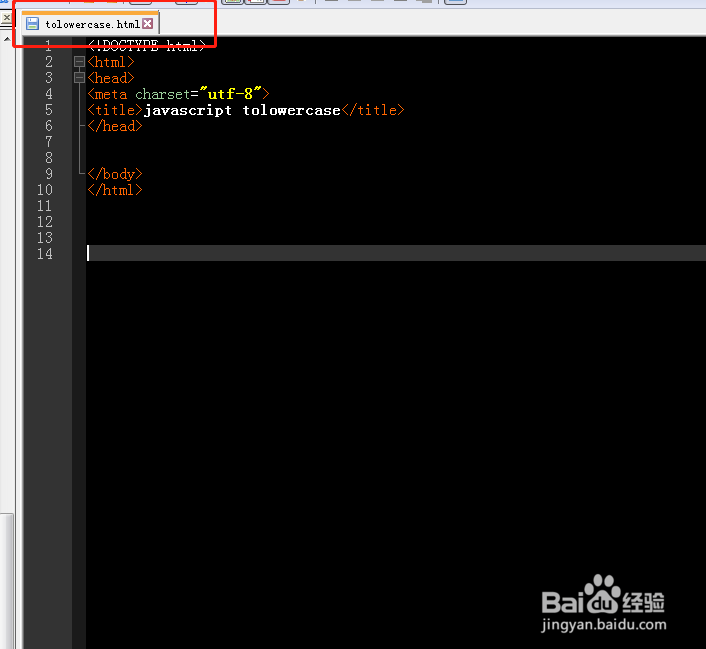Click the opening <title> tag on line 5

click(x=115, y=110)
